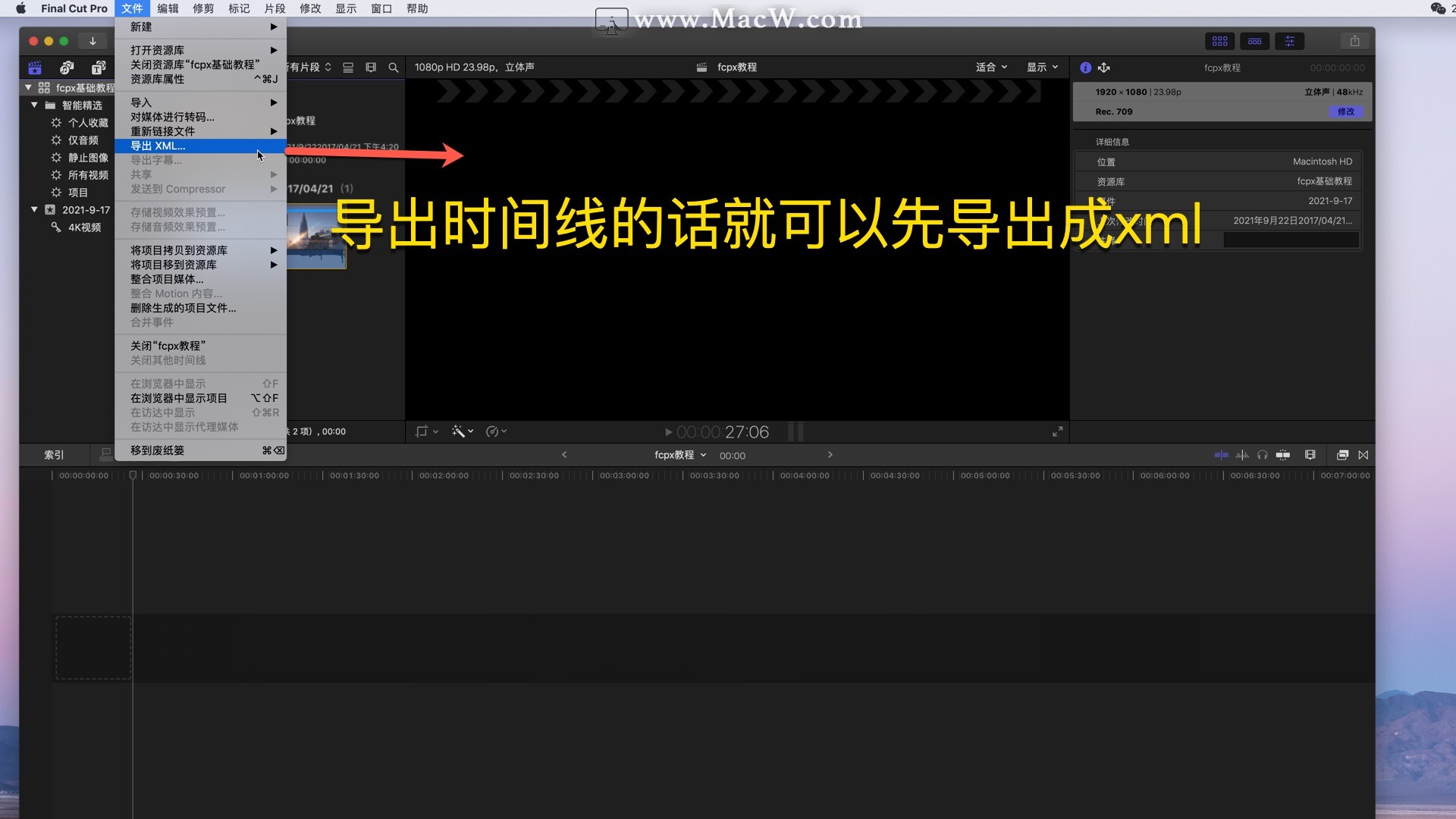Viewport: 1456px width, 819px height.
Task: Toggle snapping in the timeline
Action: click(x=1283, y=455)
